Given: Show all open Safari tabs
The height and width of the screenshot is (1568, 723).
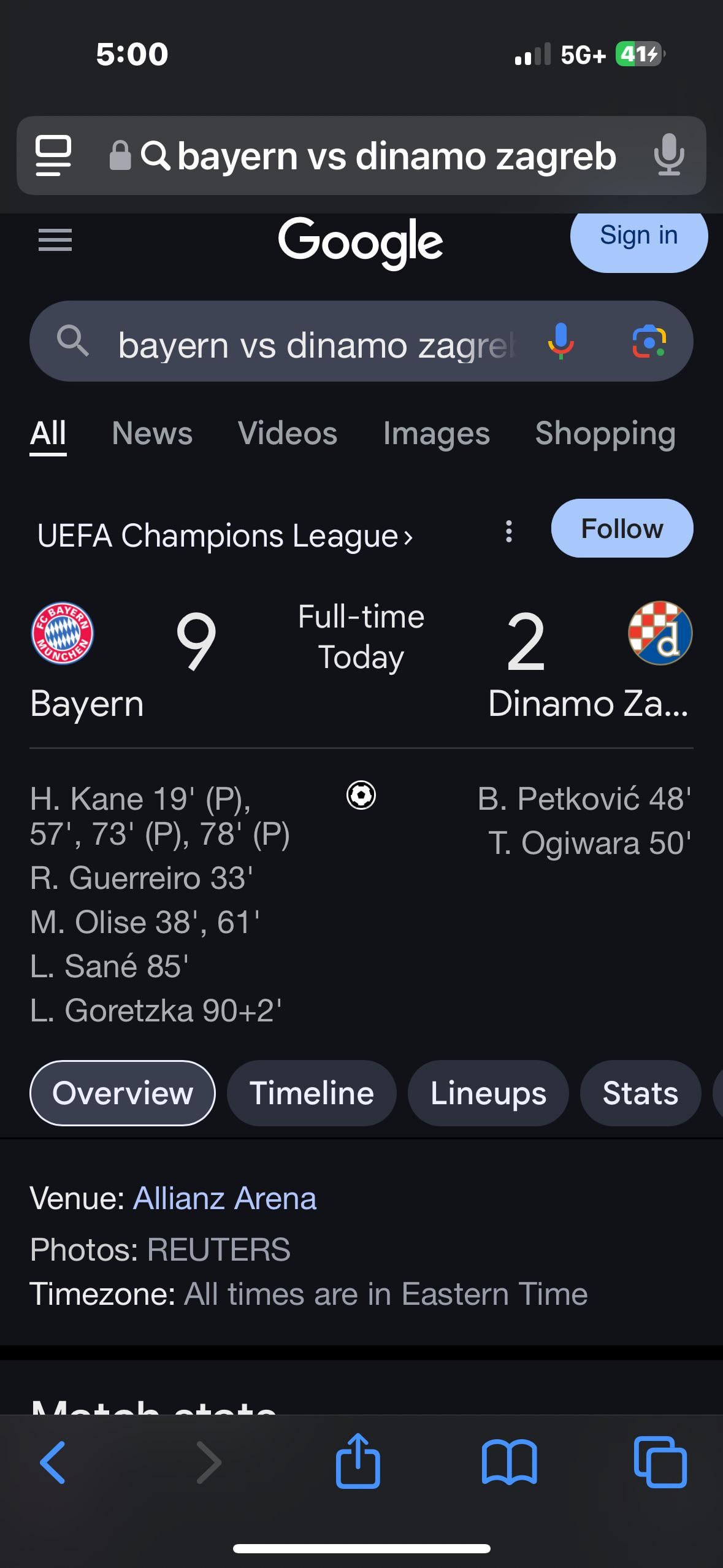Looking at the screenshot, I should [x=660, y=1462].
